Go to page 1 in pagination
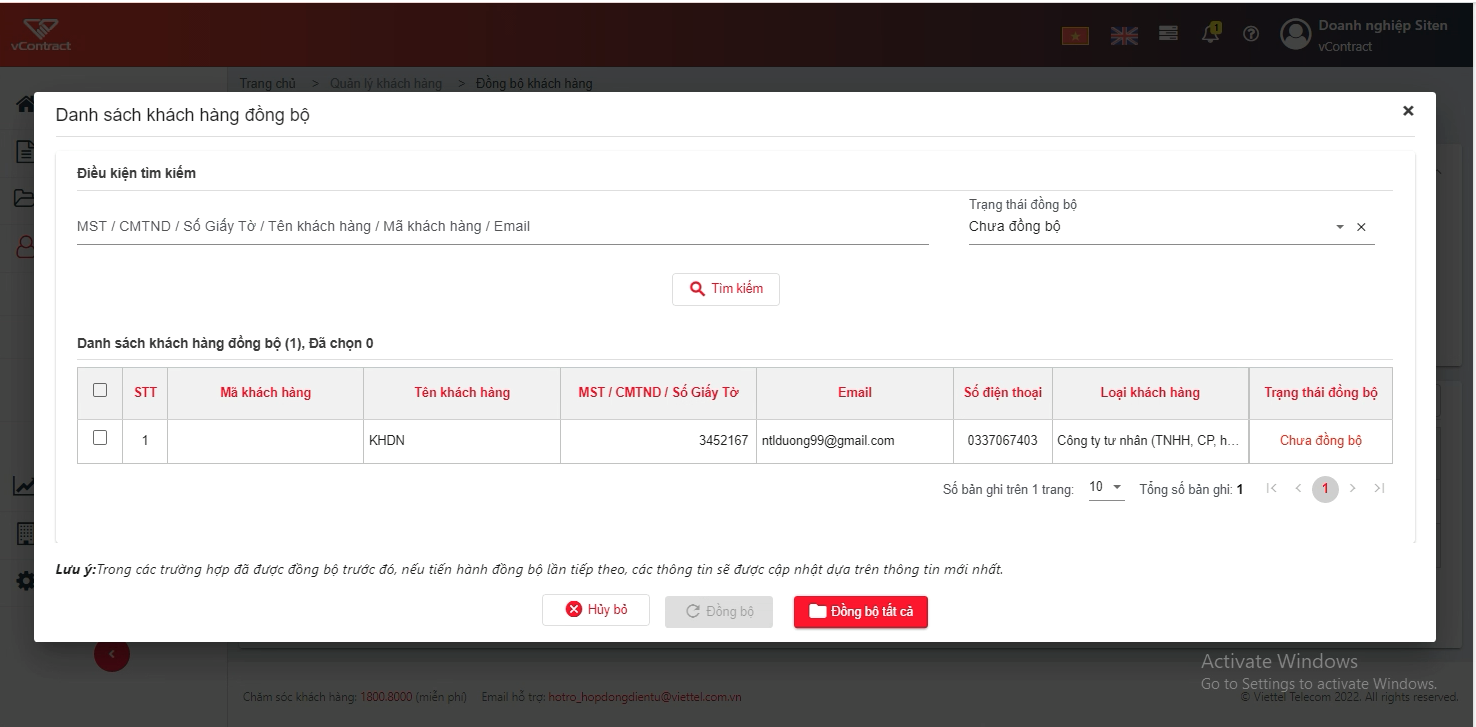 pos(1325,489)
